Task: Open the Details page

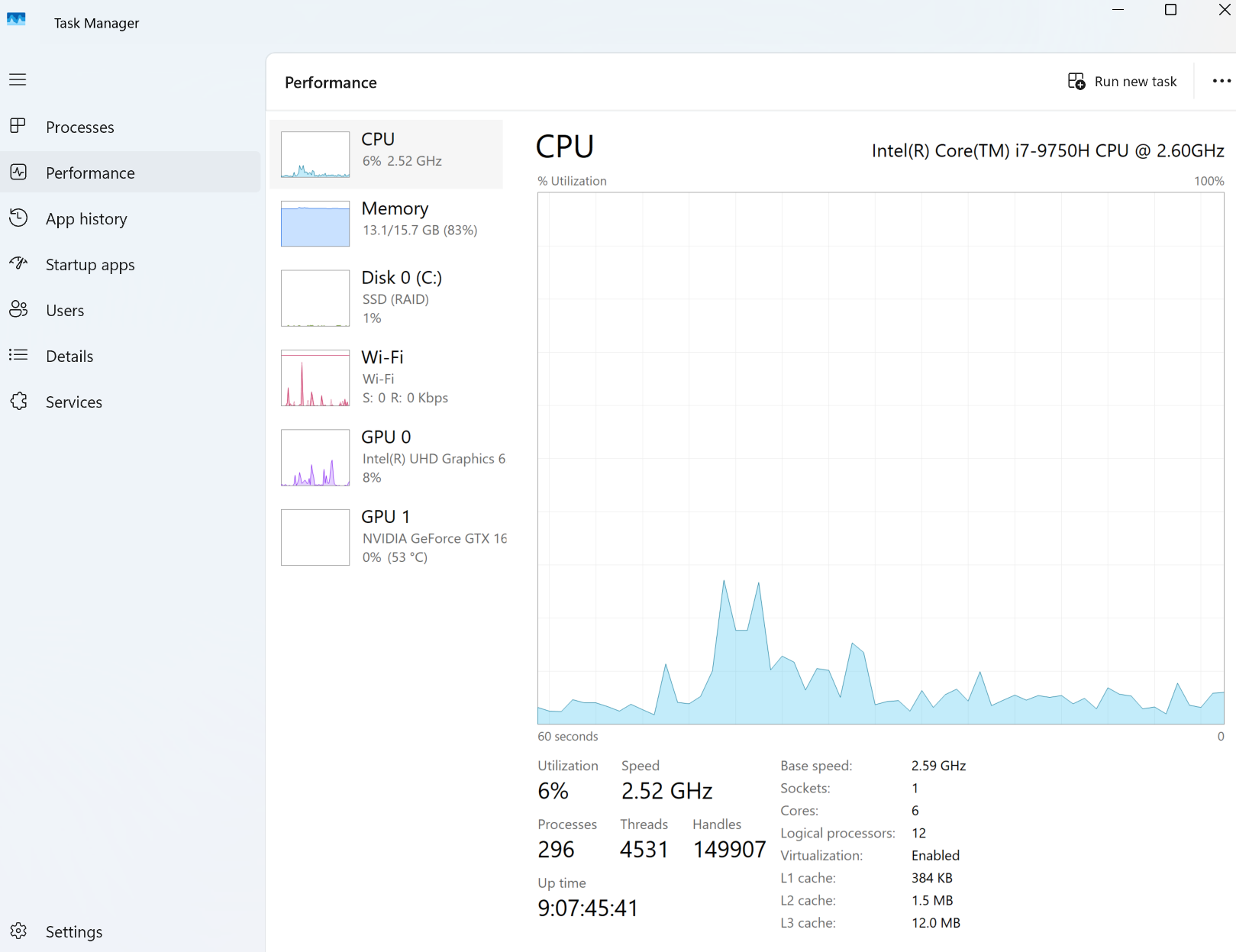Action: (131, 356)
